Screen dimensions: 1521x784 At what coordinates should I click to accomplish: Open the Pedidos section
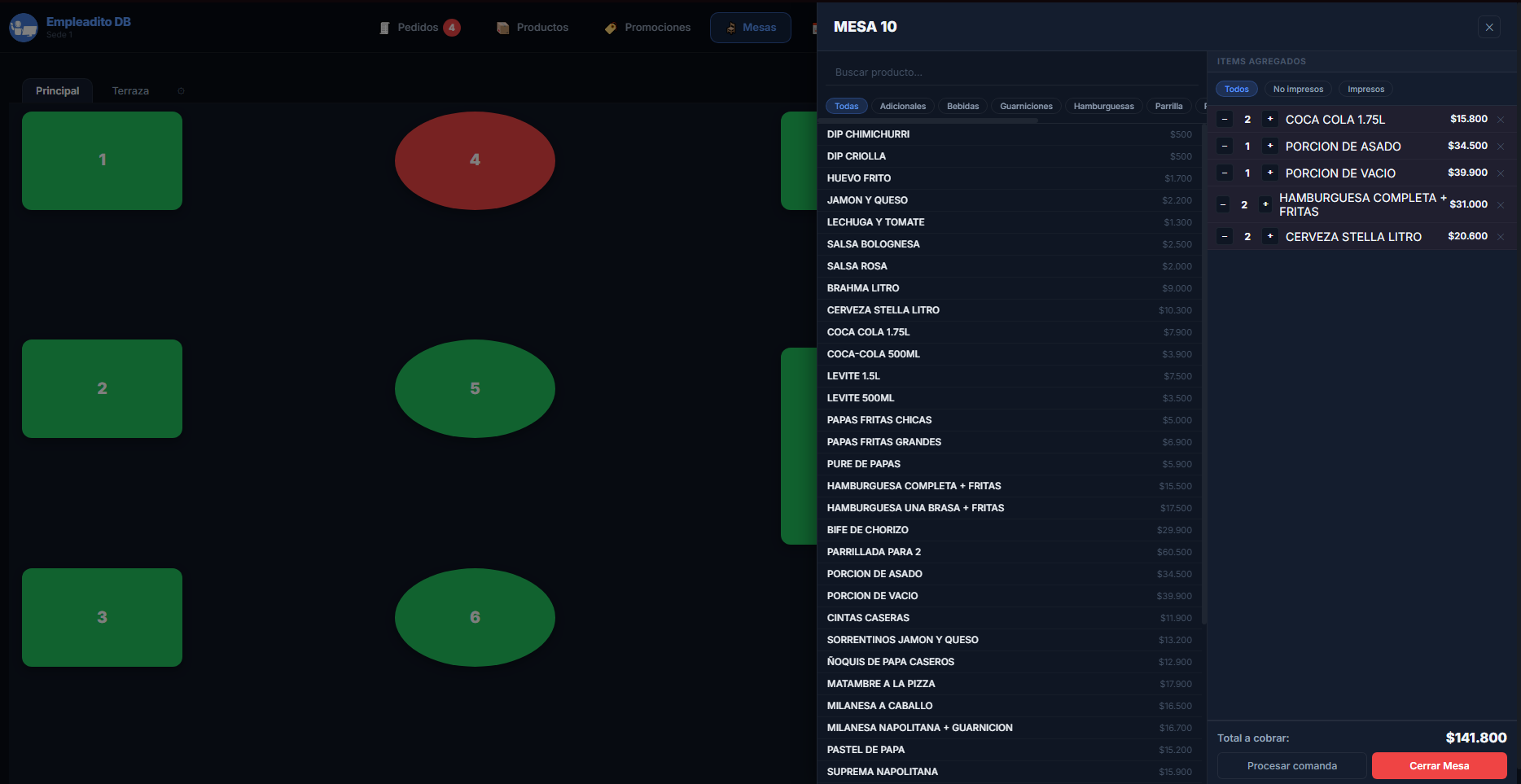click(x=419, y=28)
